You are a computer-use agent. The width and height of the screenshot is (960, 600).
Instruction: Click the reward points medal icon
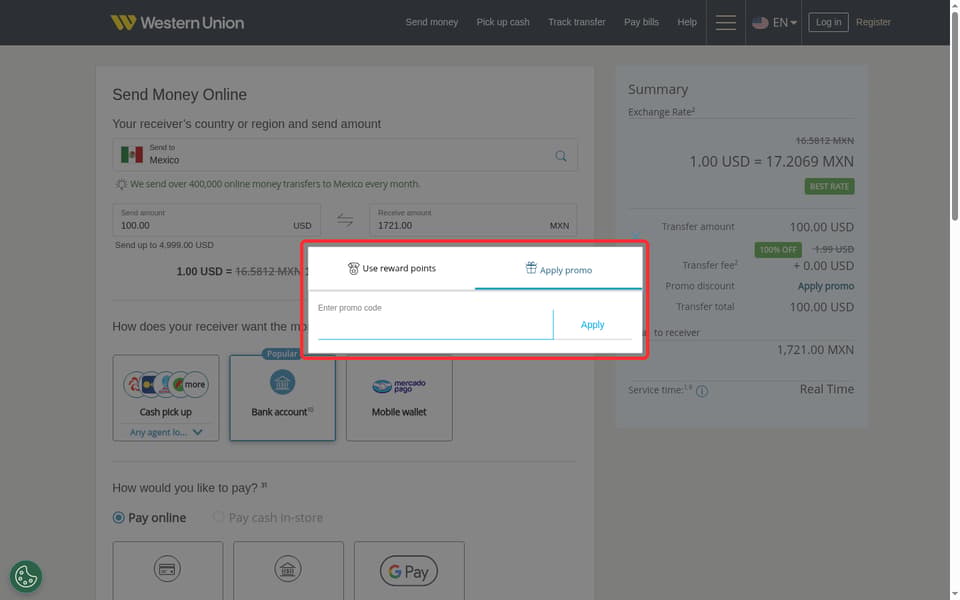(353, 268)
